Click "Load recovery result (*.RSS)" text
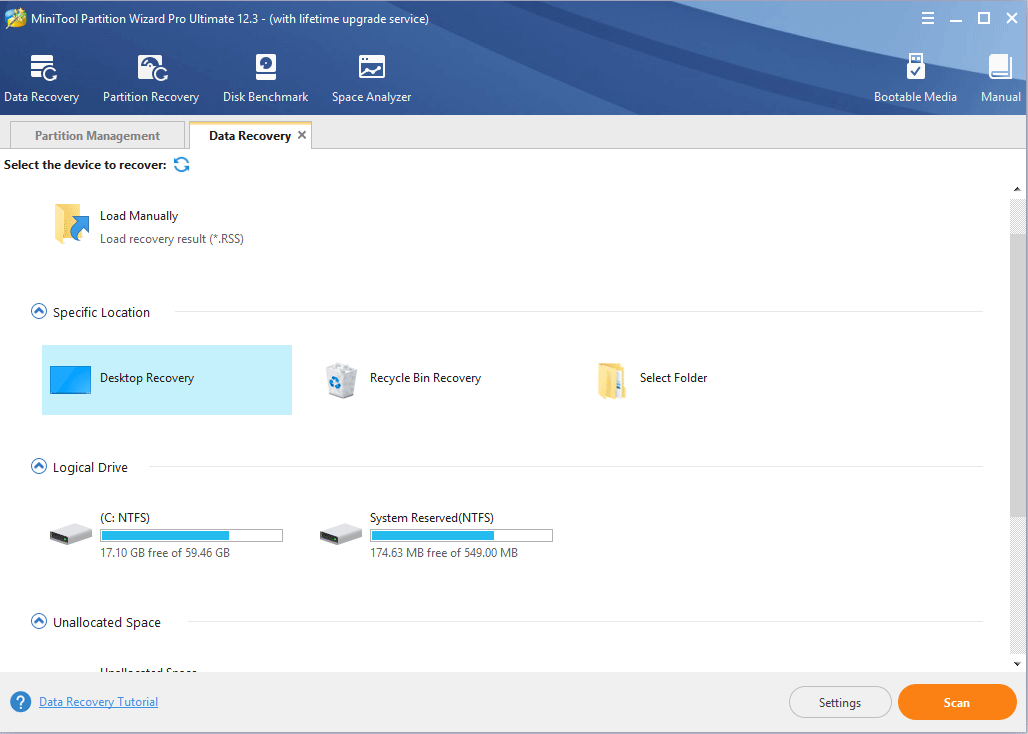This screenshot has height=734, width=1028. 172,239
